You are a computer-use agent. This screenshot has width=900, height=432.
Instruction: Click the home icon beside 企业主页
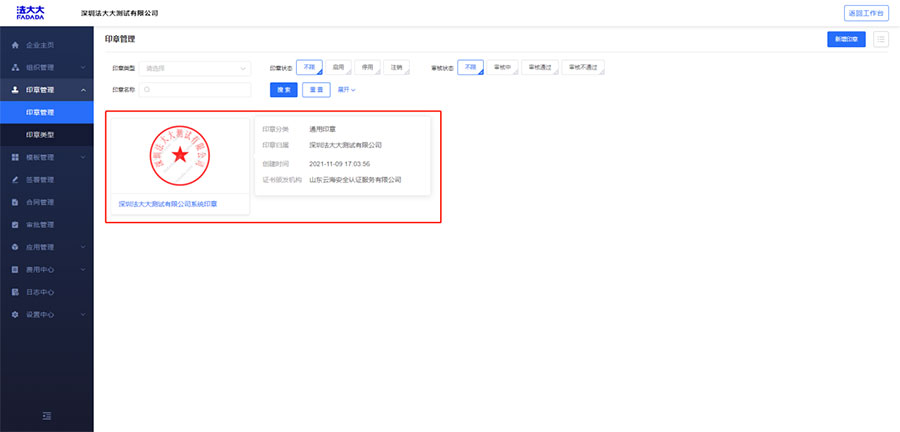point(15,45)
